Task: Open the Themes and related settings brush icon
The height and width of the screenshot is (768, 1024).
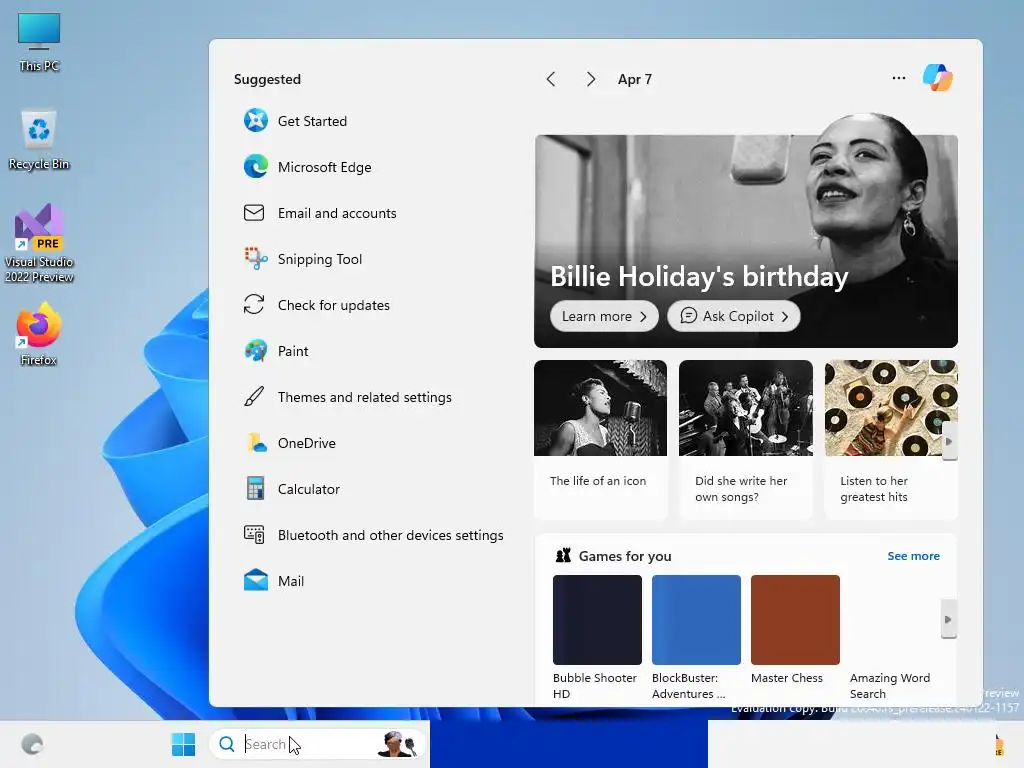Action: (254, 396)
